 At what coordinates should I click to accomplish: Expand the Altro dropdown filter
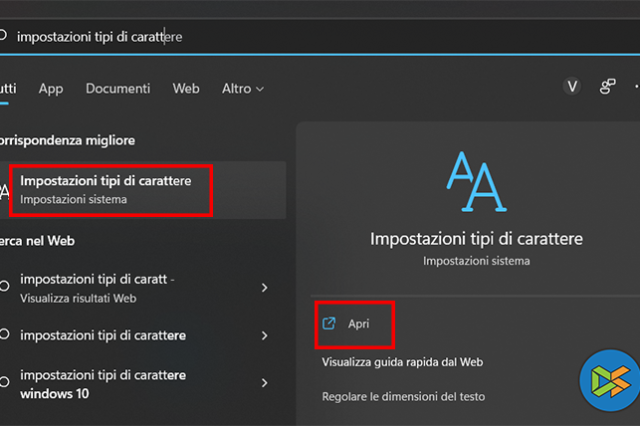[x=243, y=88]
